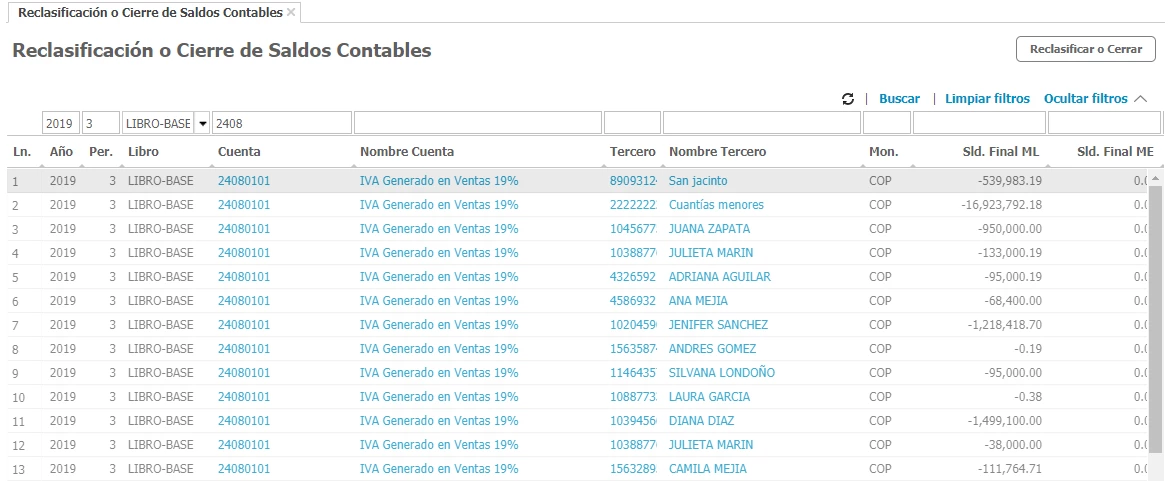The height and width of the screenshot is (481, 1174).
Task: Open the LIBRO-BASE dropdown arrow
Action: [202, 124]
